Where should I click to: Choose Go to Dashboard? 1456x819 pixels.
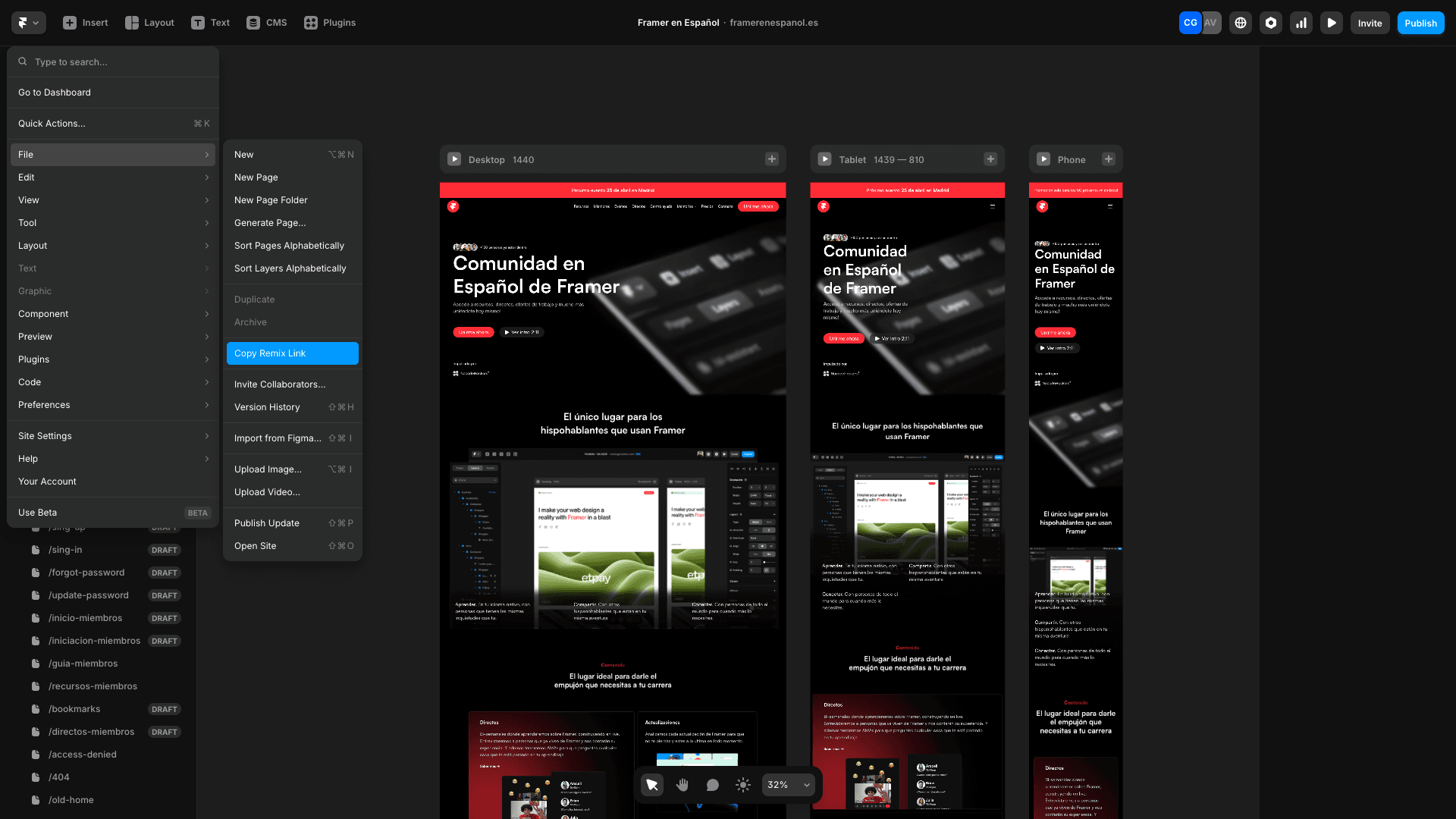point(113,93)
